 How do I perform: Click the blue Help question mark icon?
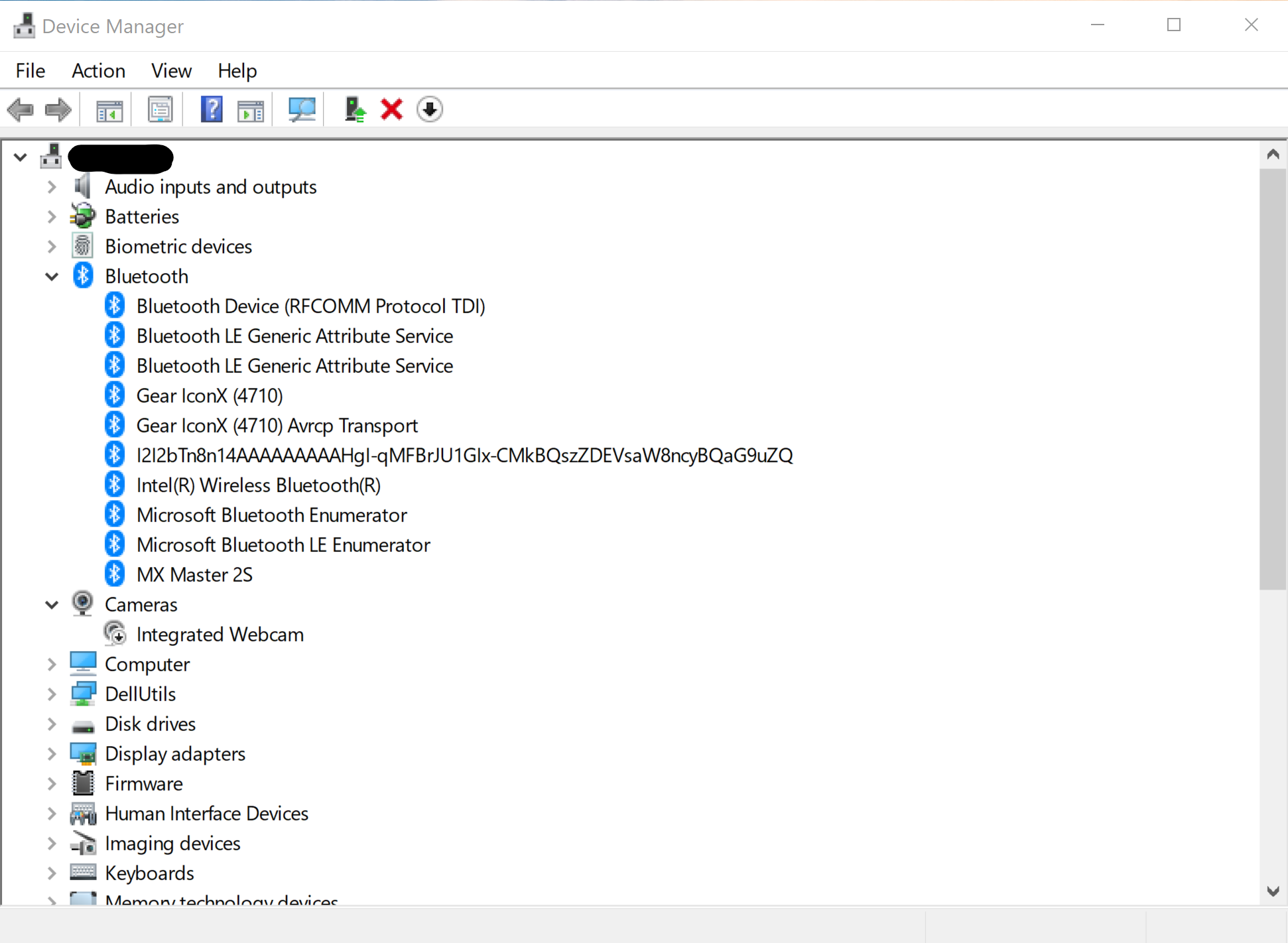[212, 109]
